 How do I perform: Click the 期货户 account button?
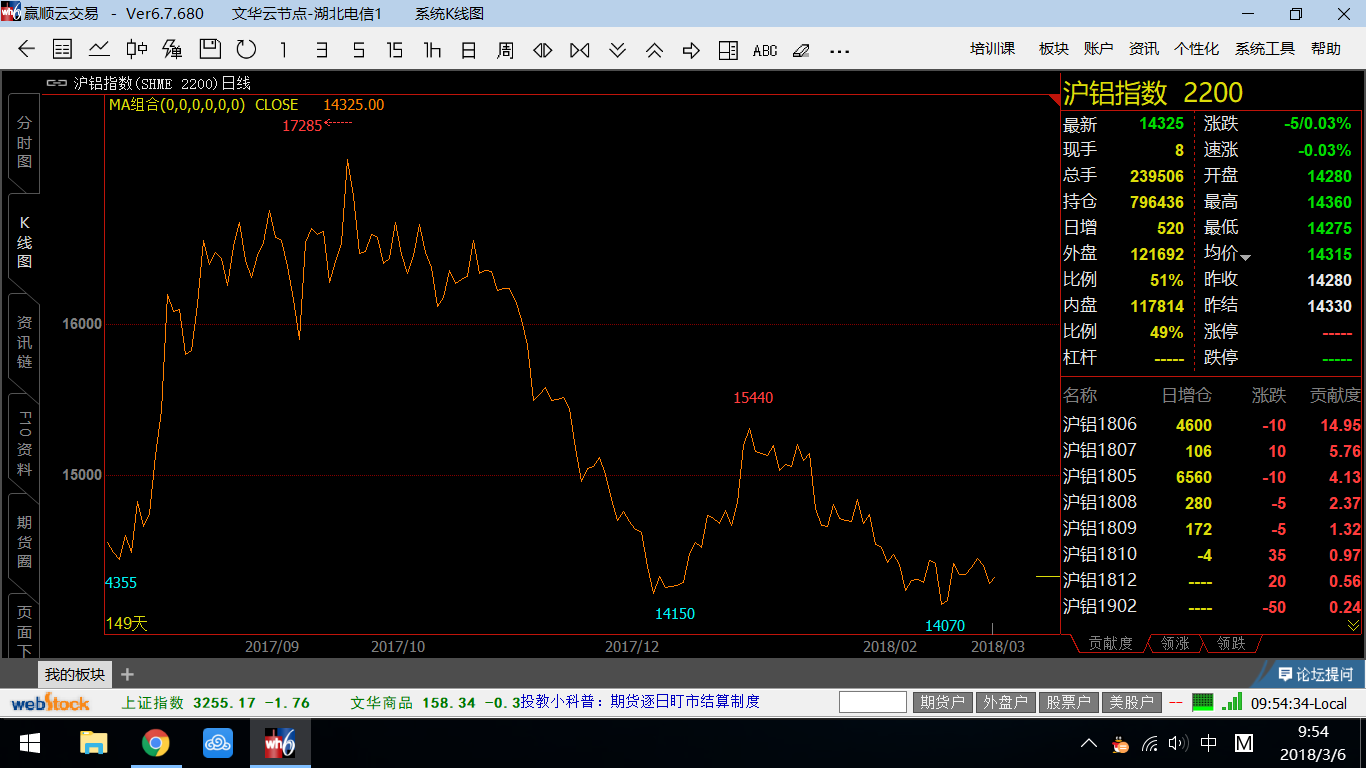point(942,702)
